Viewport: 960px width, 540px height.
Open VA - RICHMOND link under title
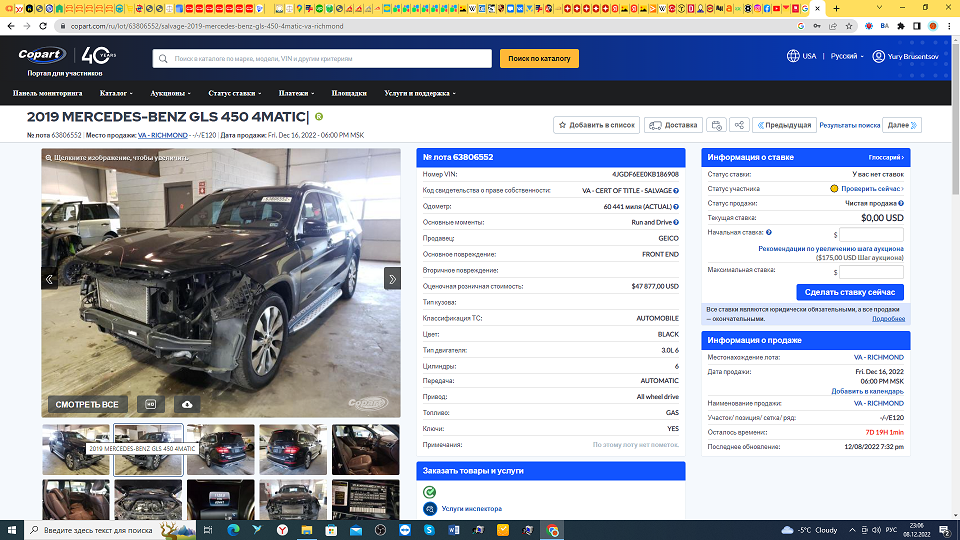(x=162, y=135)
